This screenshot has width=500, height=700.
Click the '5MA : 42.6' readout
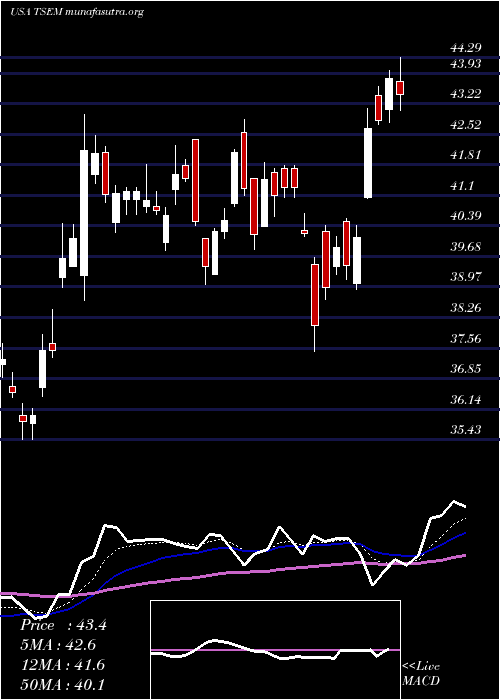click(x=58, y=645)
